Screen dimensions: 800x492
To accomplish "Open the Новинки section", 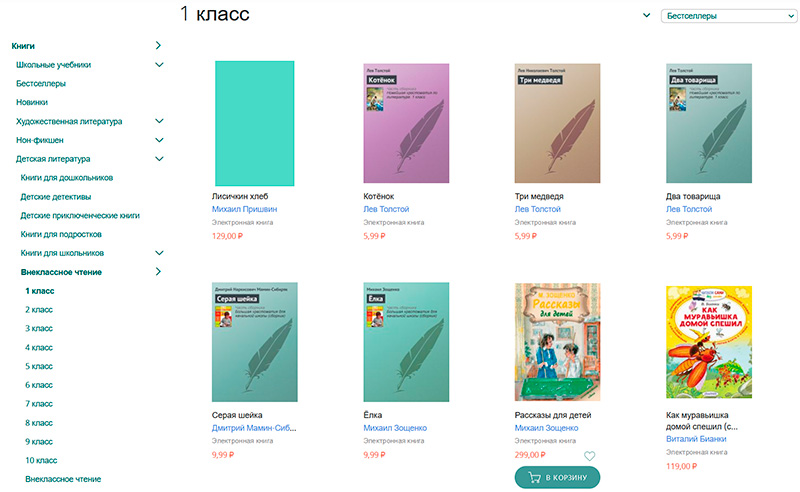I will [x=32, y=102].
